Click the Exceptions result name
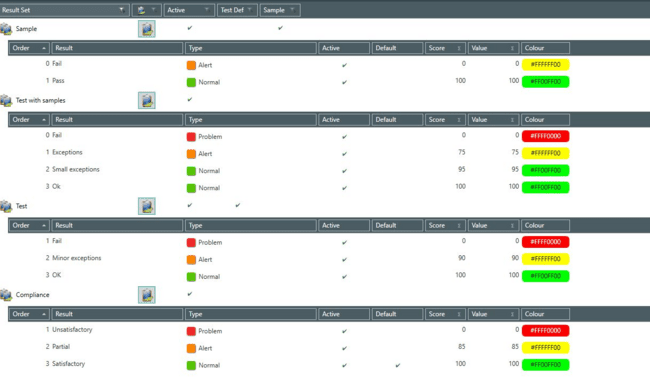 coord(67,153)
